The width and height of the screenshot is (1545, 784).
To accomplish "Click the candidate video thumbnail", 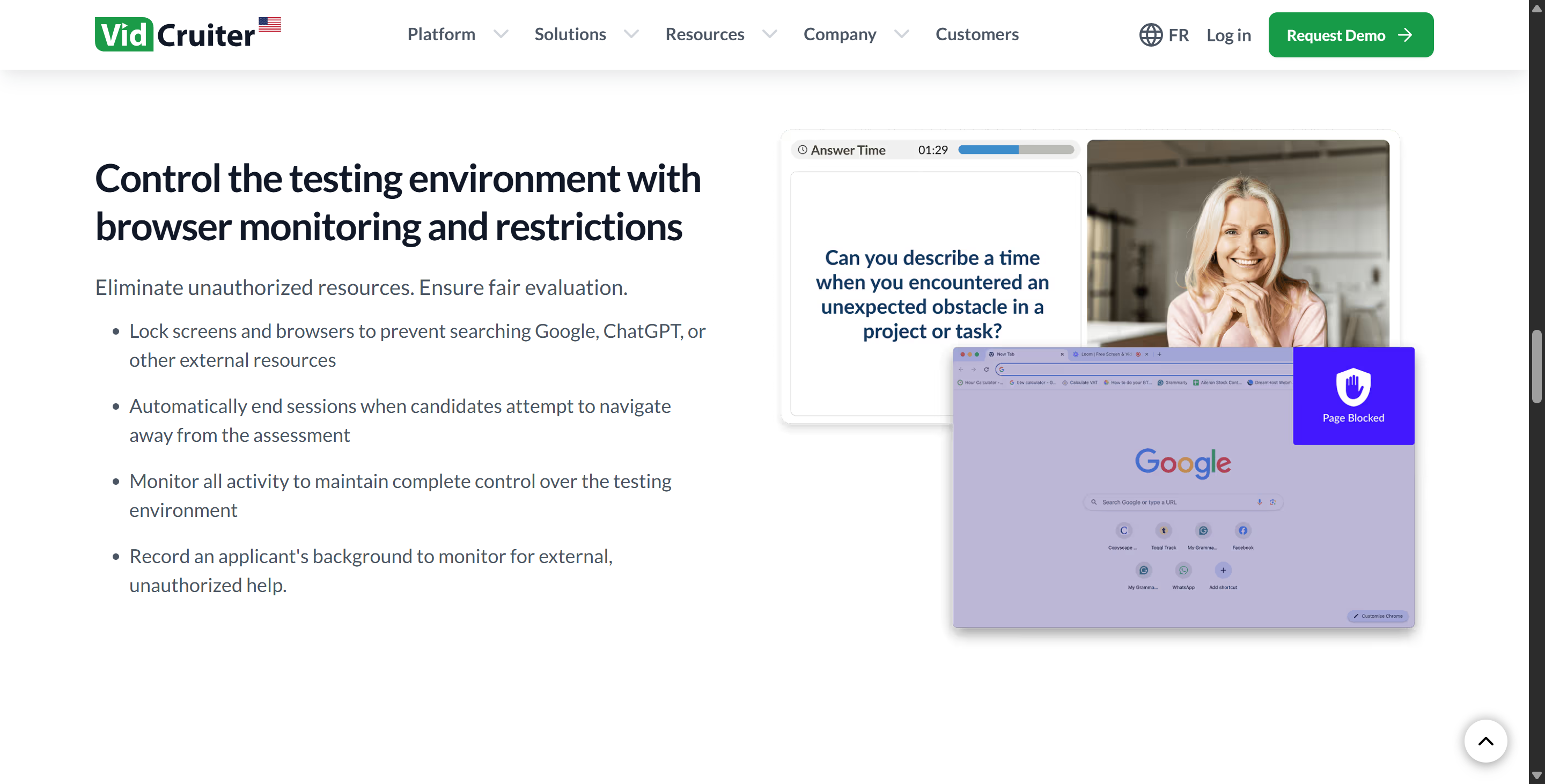I will 1237,243.
